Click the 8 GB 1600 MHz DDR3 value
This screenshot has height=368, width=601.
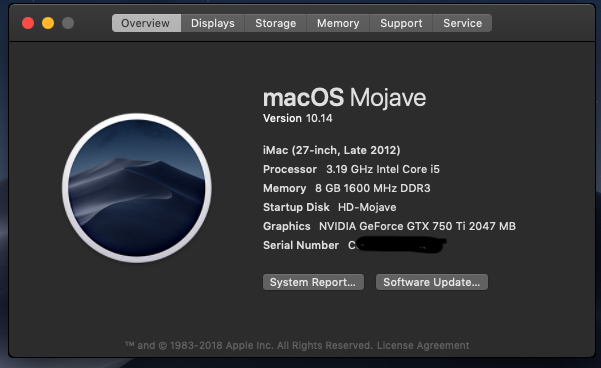click(373, 188)
